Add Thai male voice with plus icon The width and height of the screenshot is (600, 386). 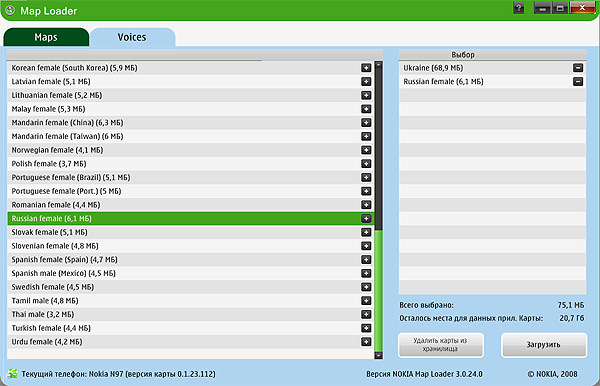366,314
